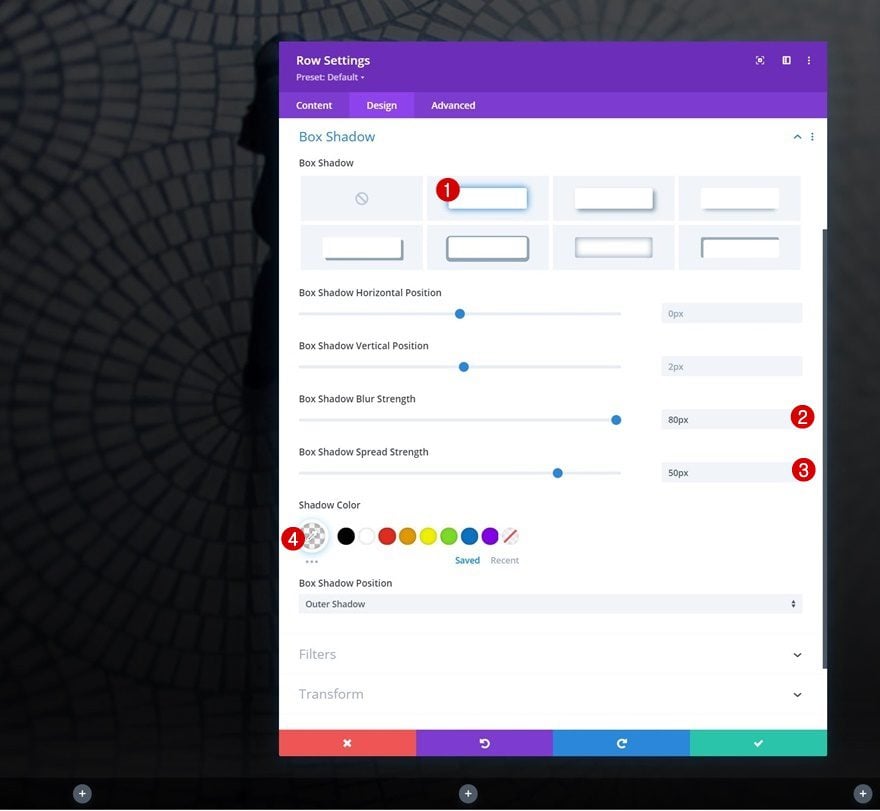Viewport: 880px width, 811px height.
Task: Choose preset with thick outline shadow
Action: tap(488, 248)
